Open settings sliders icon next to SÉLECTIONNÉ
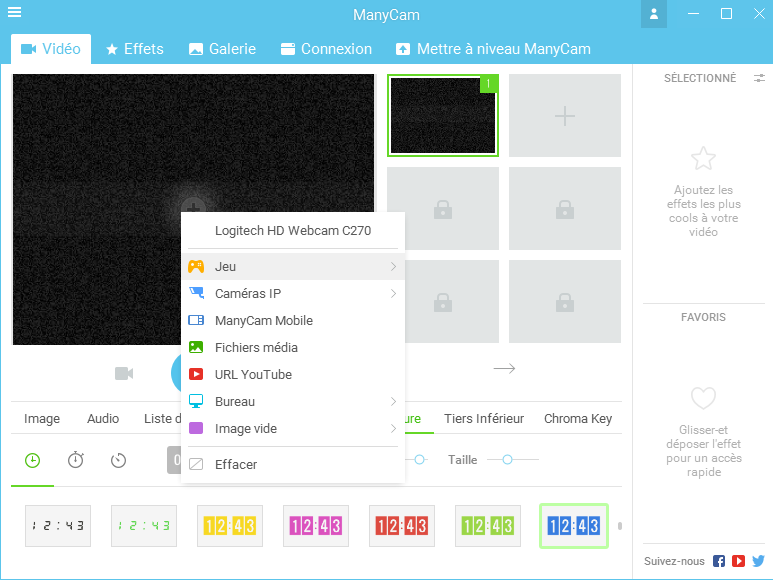 tap(759, 78)
